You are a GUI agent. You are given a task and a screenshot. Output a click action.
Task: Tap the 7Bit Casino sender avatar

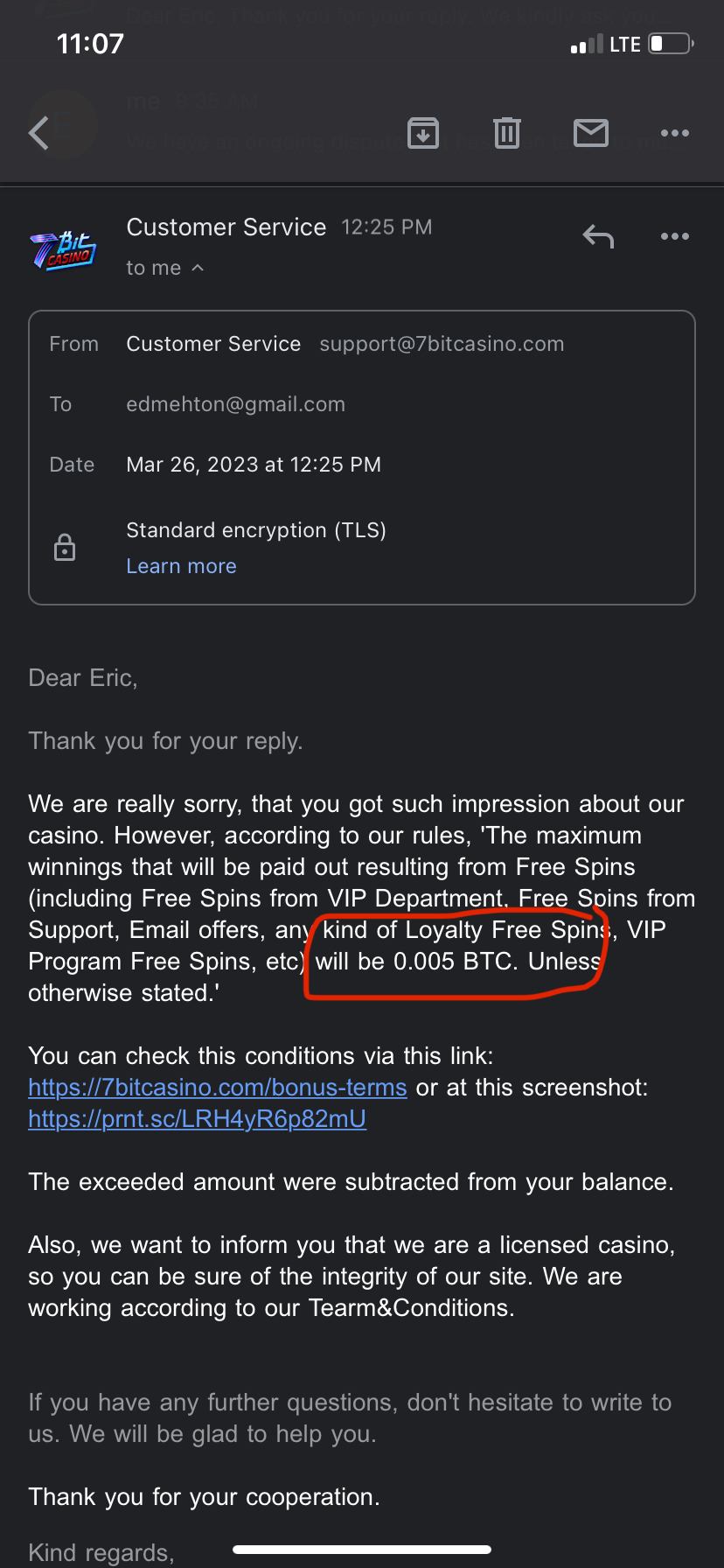[63, 248]
